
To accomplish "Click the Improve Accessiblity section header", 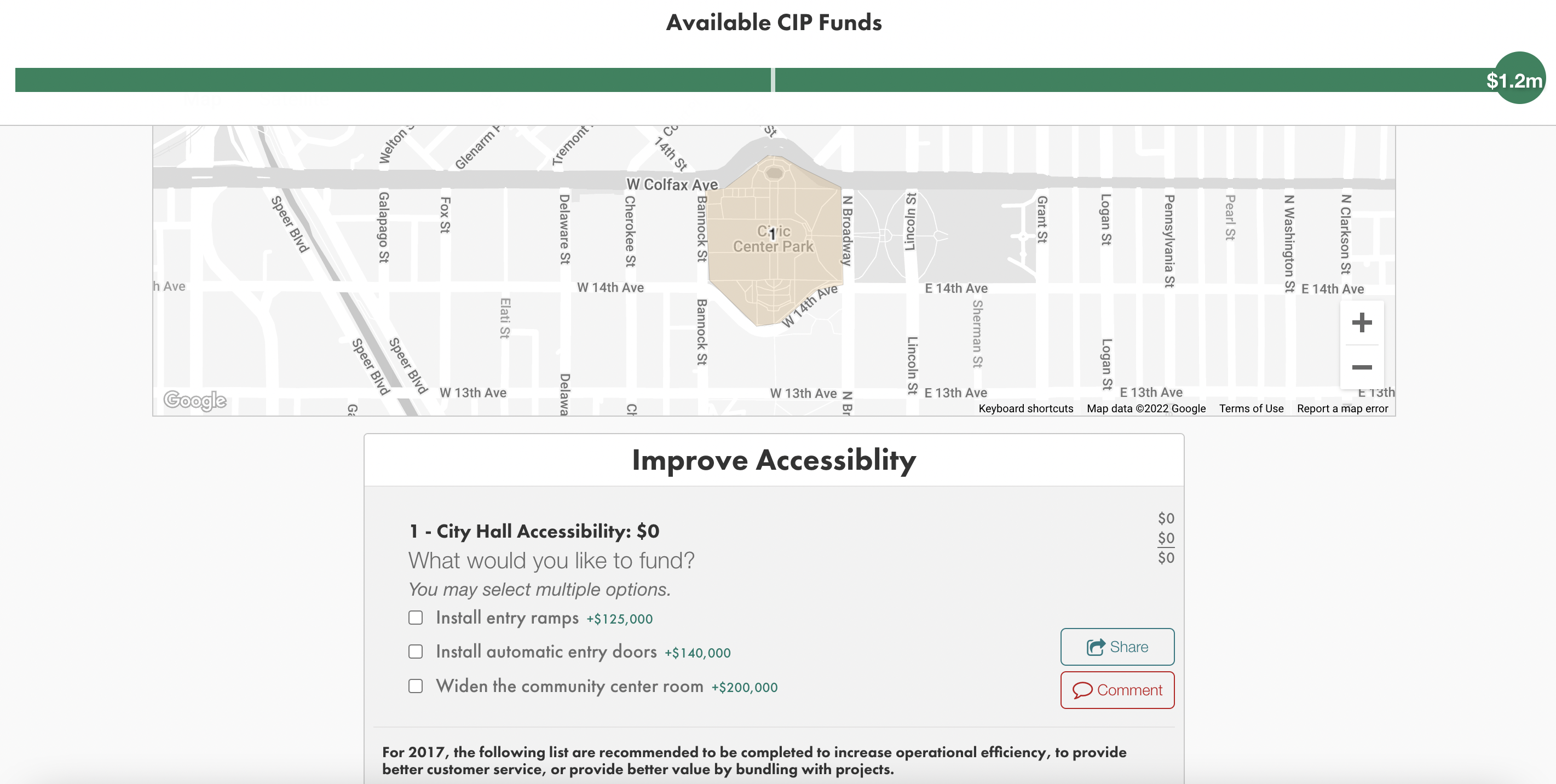I will (x=774, y=460).
